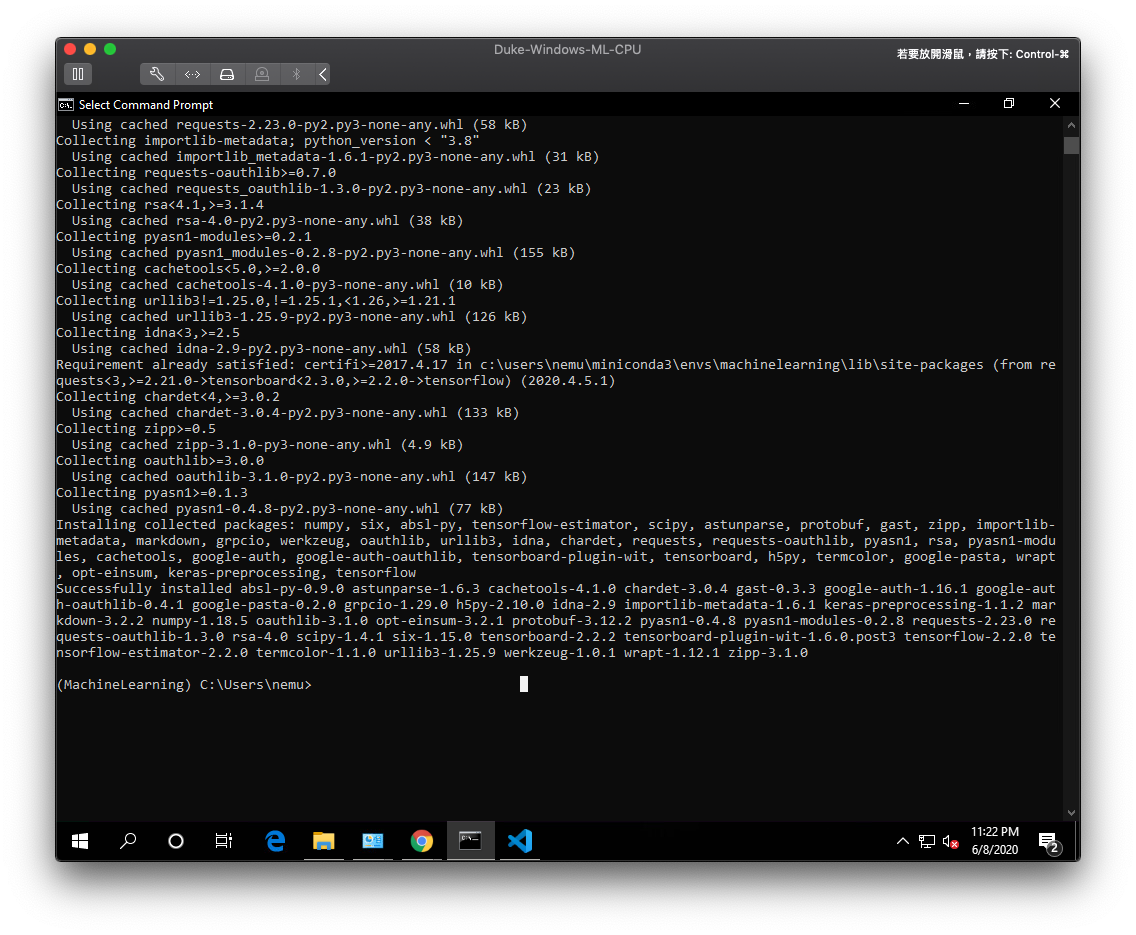This screenshot has height=935, width=1136.
Task: Open the remote session settings wrench icon
Action: click(157, 73)
